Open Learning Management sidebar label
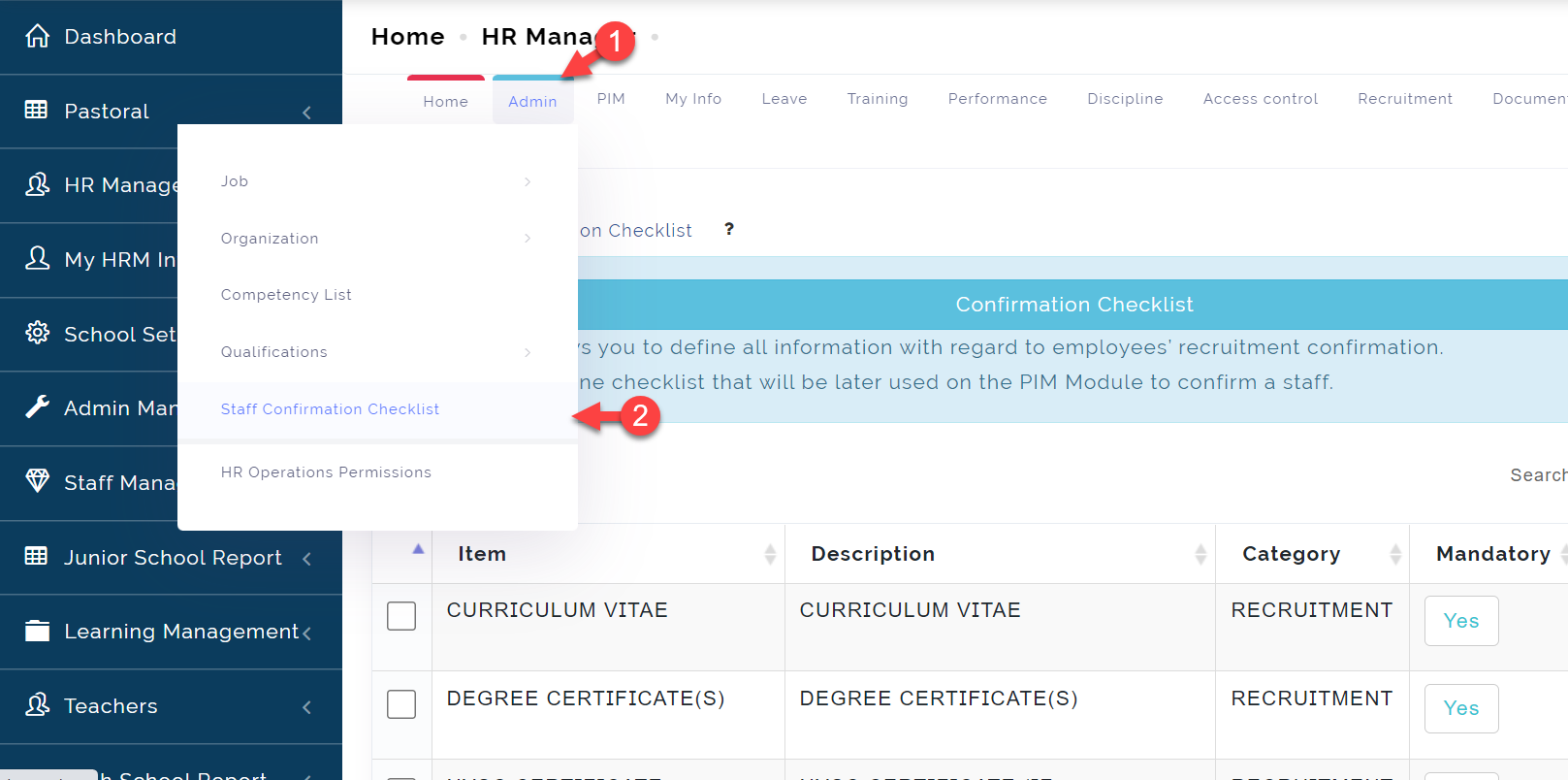 [181, 632]
